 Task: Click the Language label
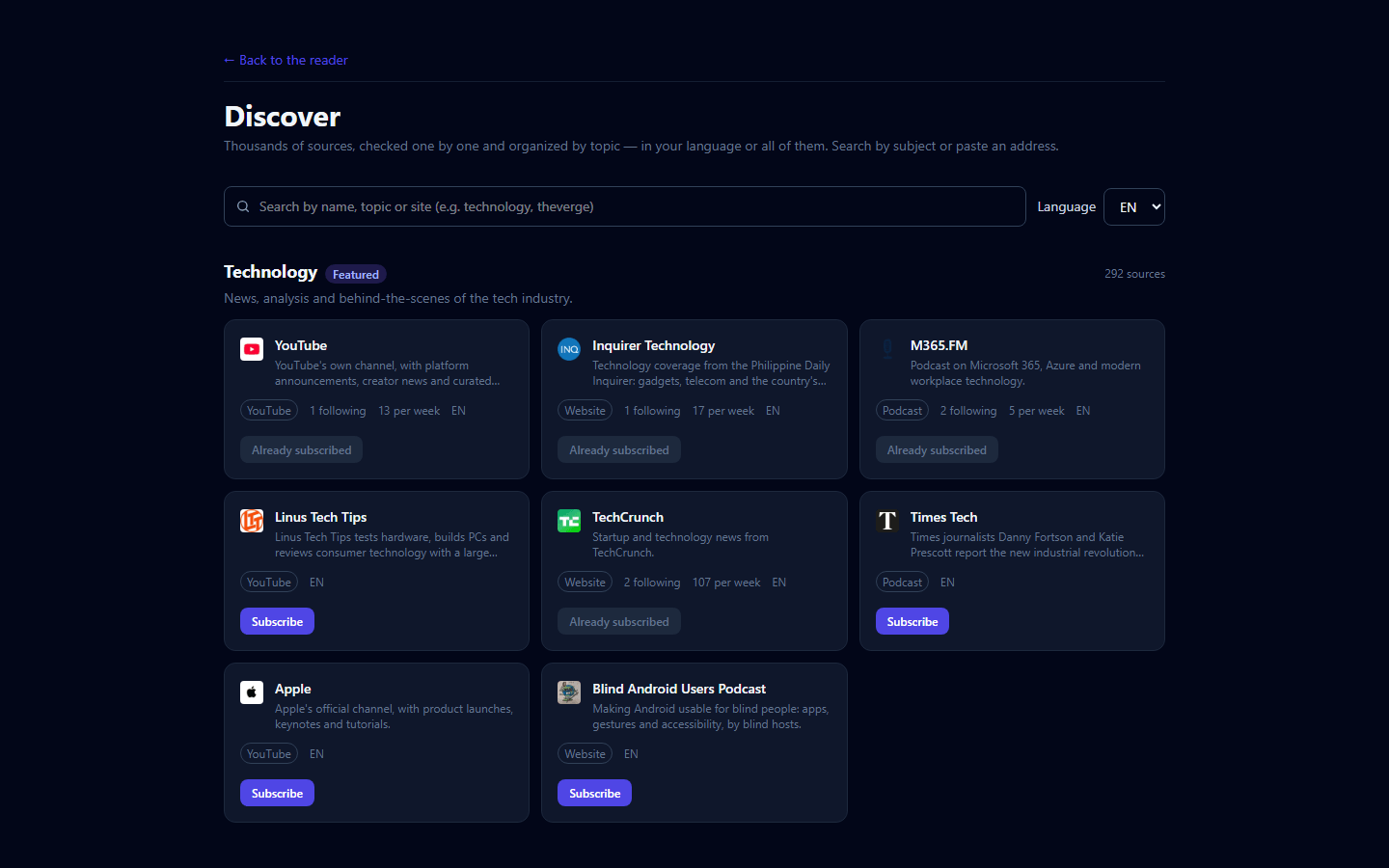click(1066, 206)
